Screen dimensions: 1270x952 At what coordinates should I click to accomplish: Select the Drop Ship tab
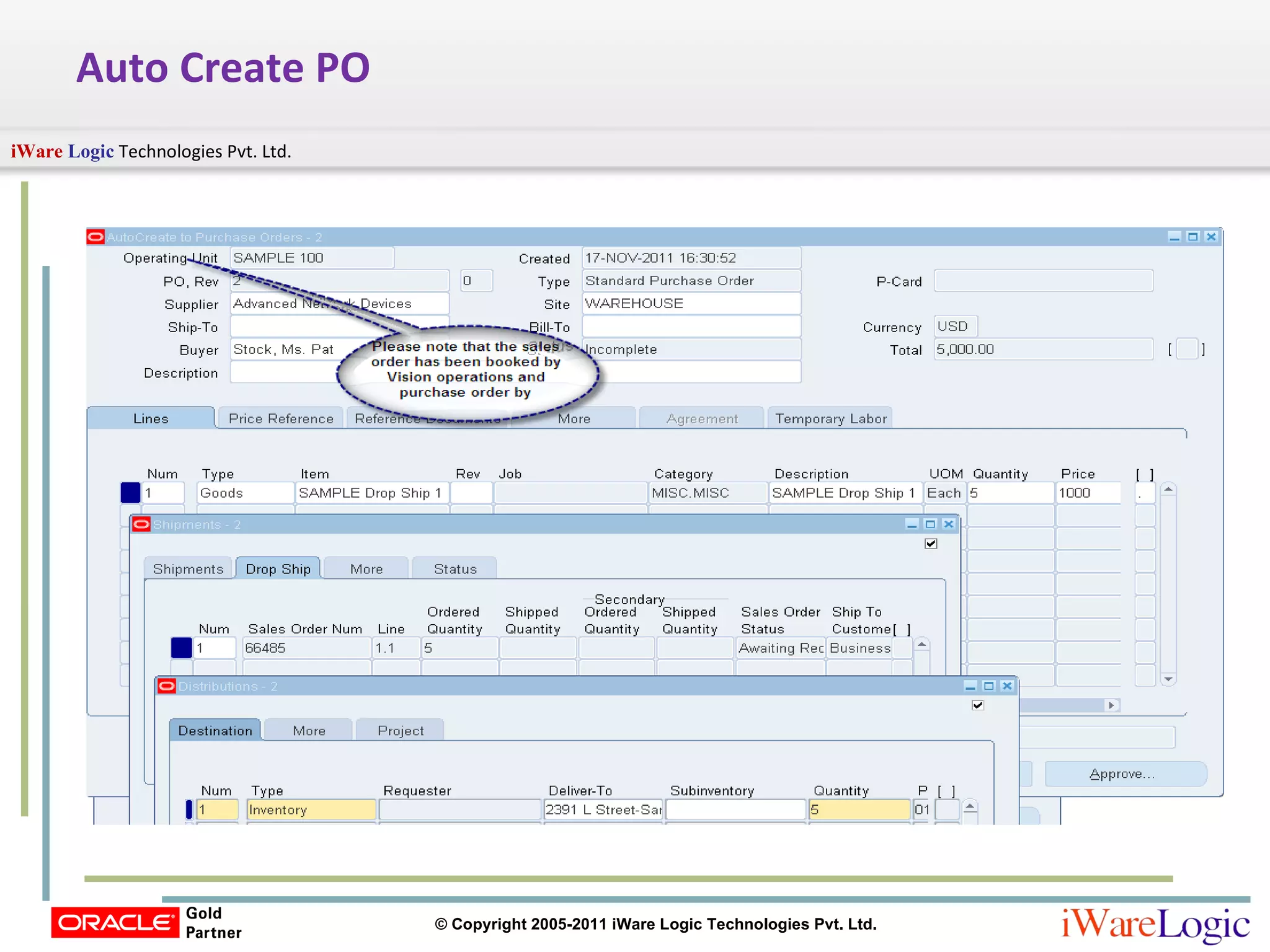[x=278, y=568]
